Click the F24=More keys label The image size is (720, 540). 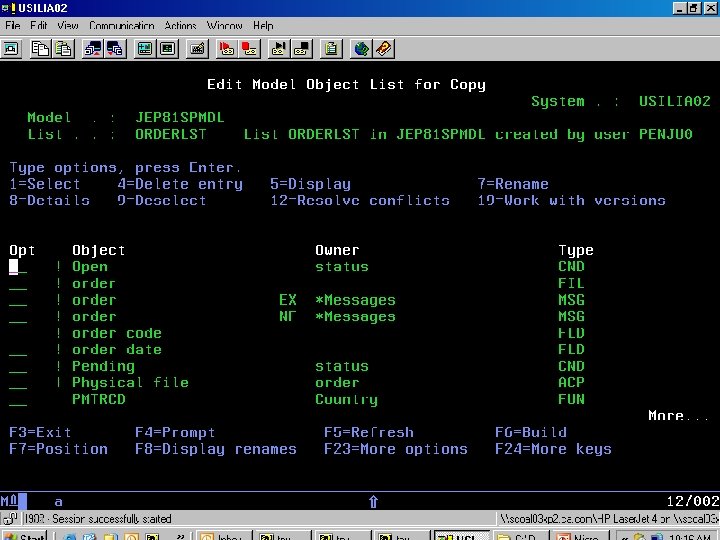[x=553, y=449]
